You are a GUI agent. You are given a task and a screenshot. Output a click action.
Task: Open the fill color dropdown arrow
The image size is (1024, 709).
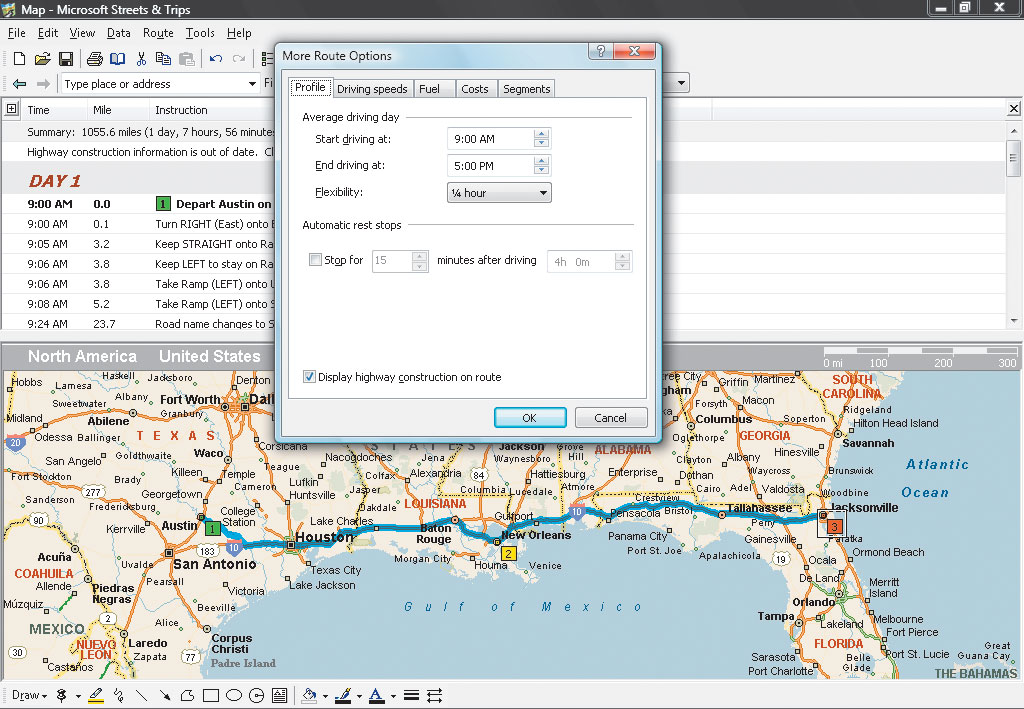325,696
